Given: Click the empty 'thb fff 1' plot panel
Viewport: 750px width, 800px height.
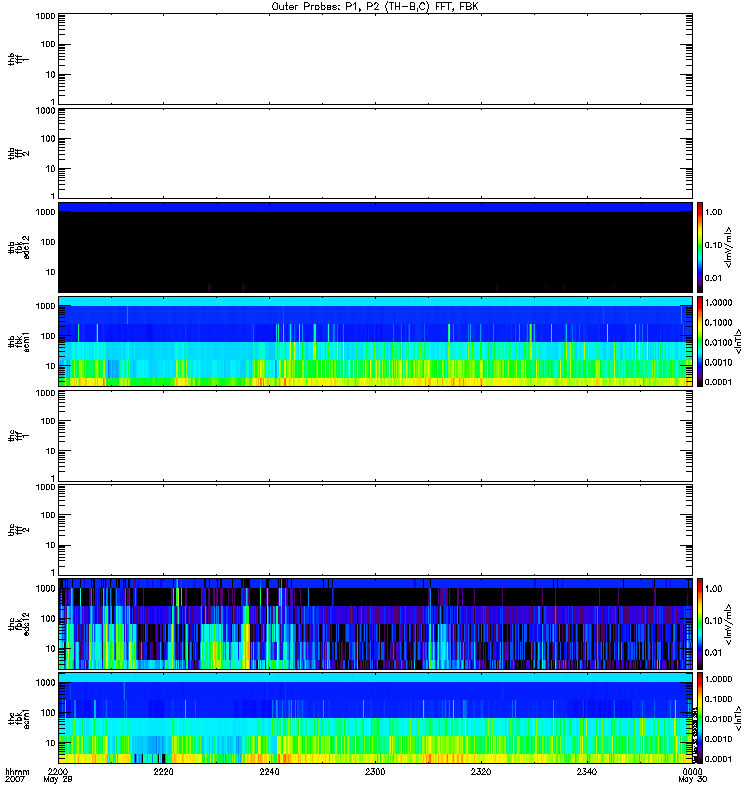Looking at the screenshot, I should [x=375, y=59].
